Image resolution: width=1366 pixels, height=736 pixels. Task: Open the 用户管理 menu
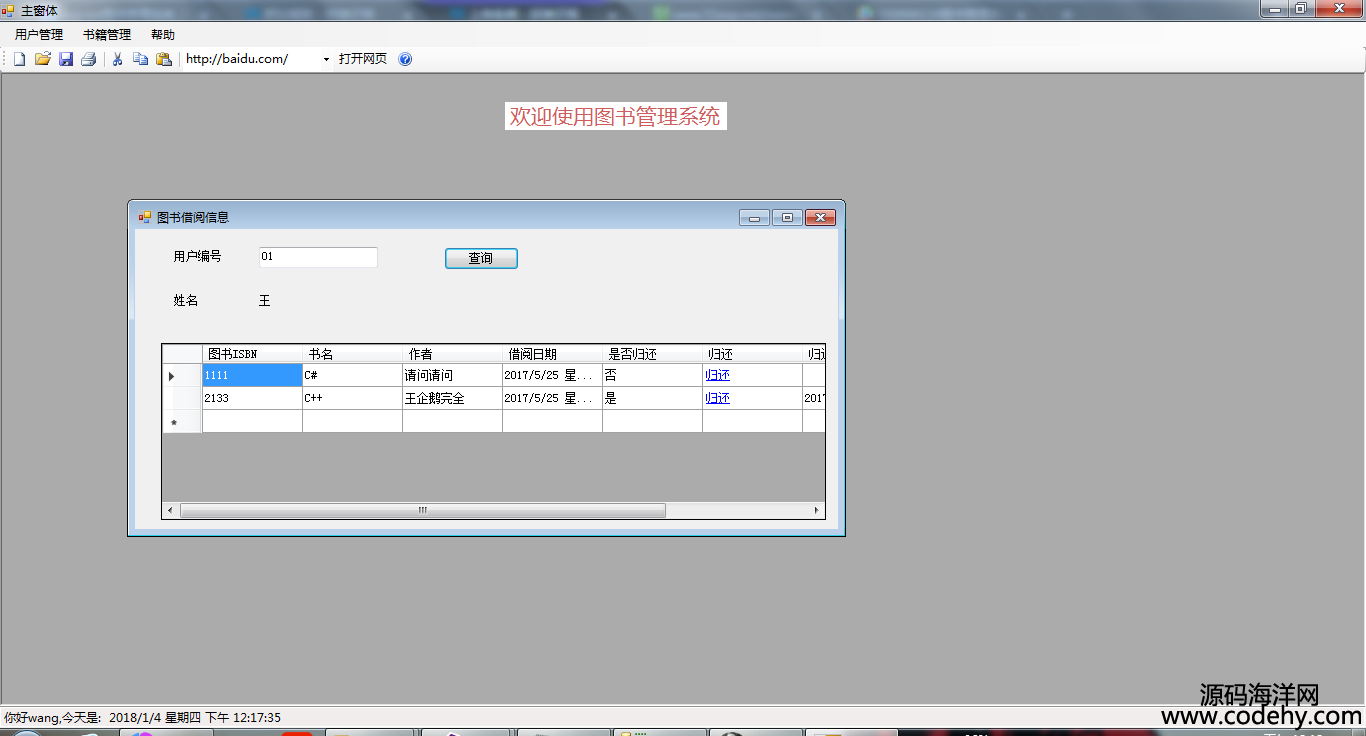(x=39, y=35)
